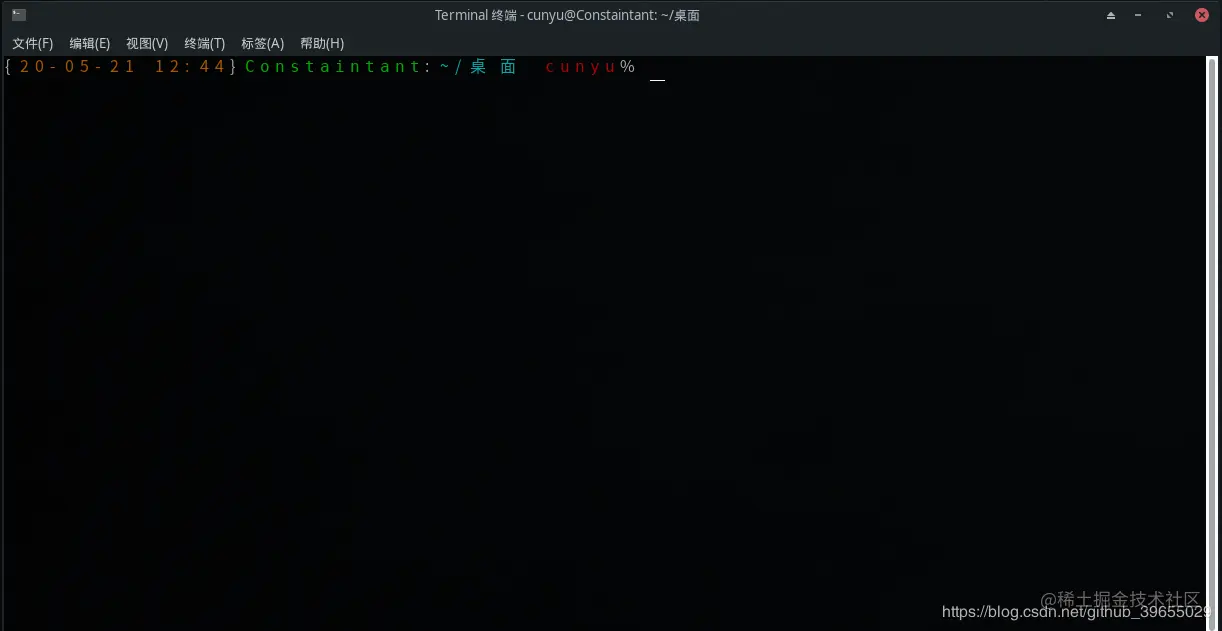Click the % prompt symbol
Screen dimensions: 1222x631
click(x=627, y=67)
